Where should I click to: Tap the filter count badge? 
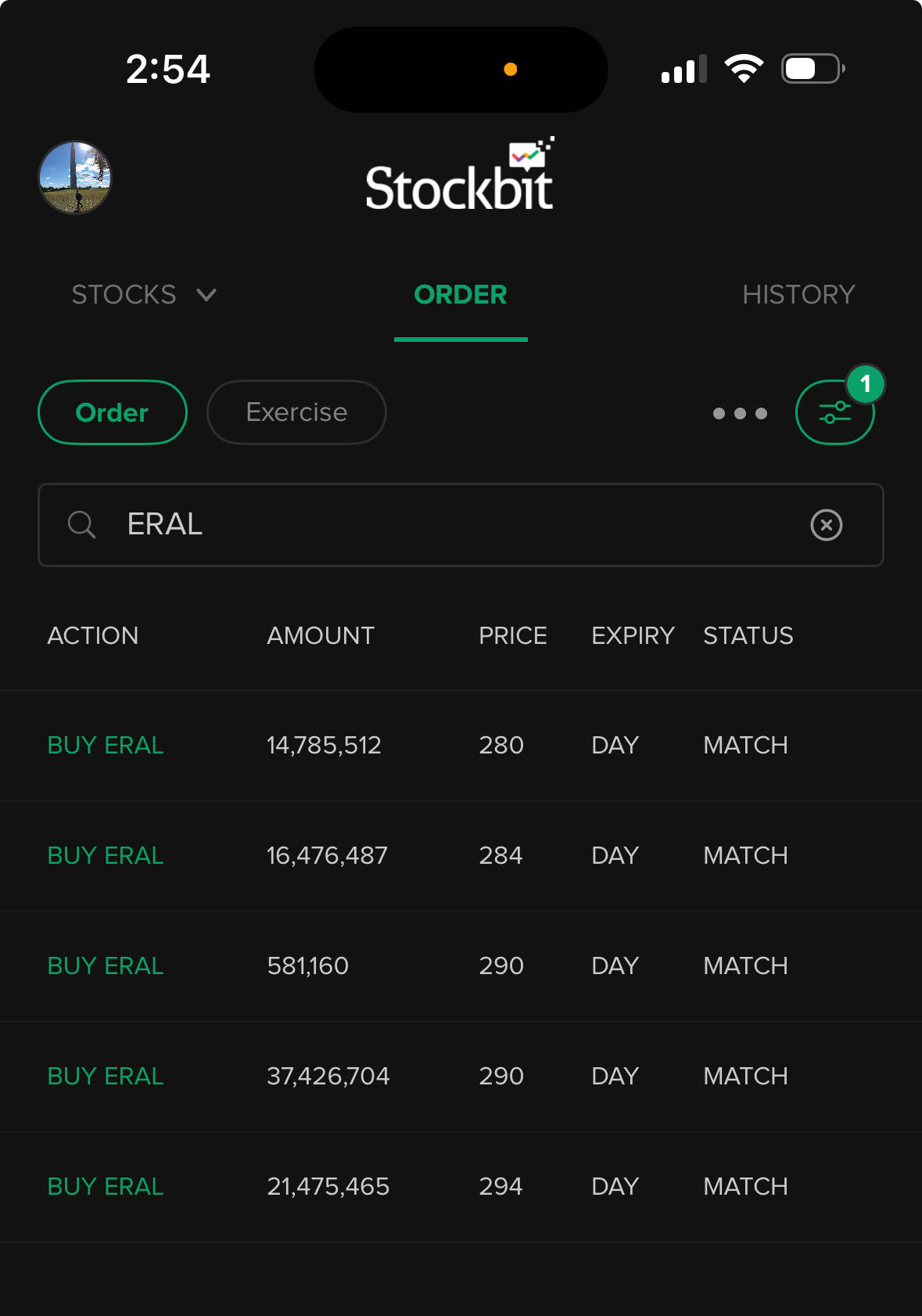[x=865, y=384]
